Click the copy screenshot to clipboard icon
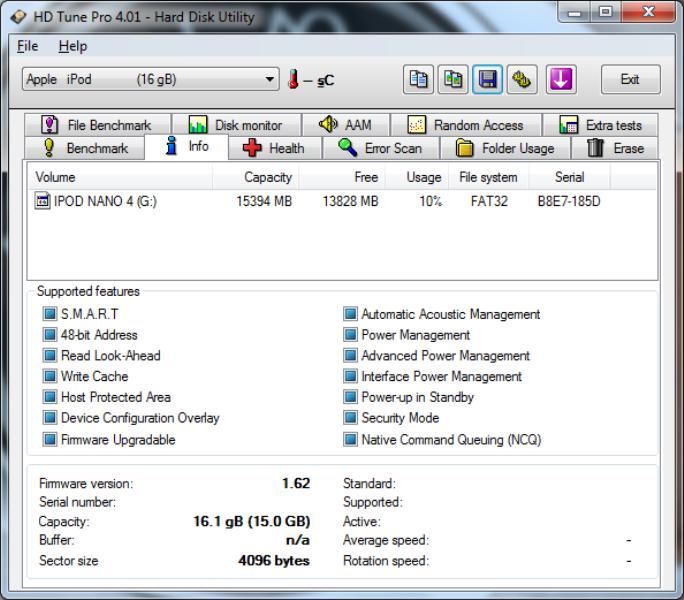The height and width of the screenshot is (600, 684). [452, 80]
